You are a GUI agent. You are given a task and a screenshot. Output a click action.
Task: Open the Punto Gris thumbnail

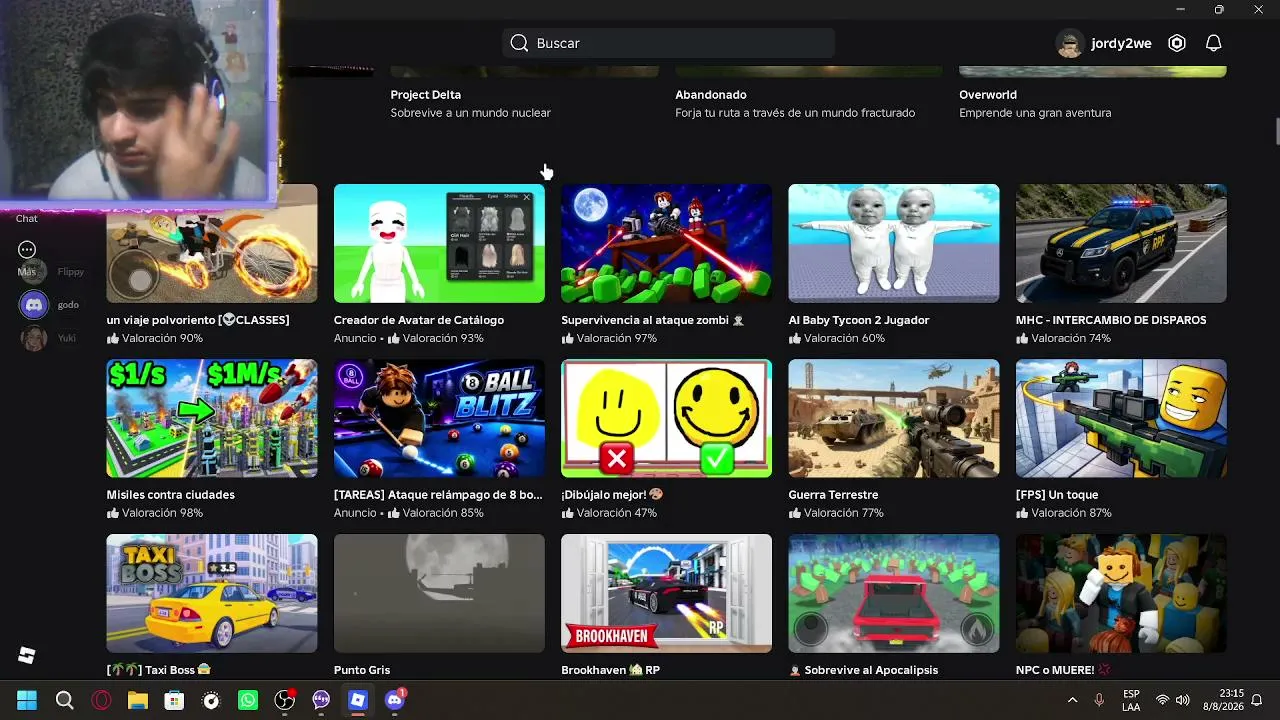(x=439, y=593)
